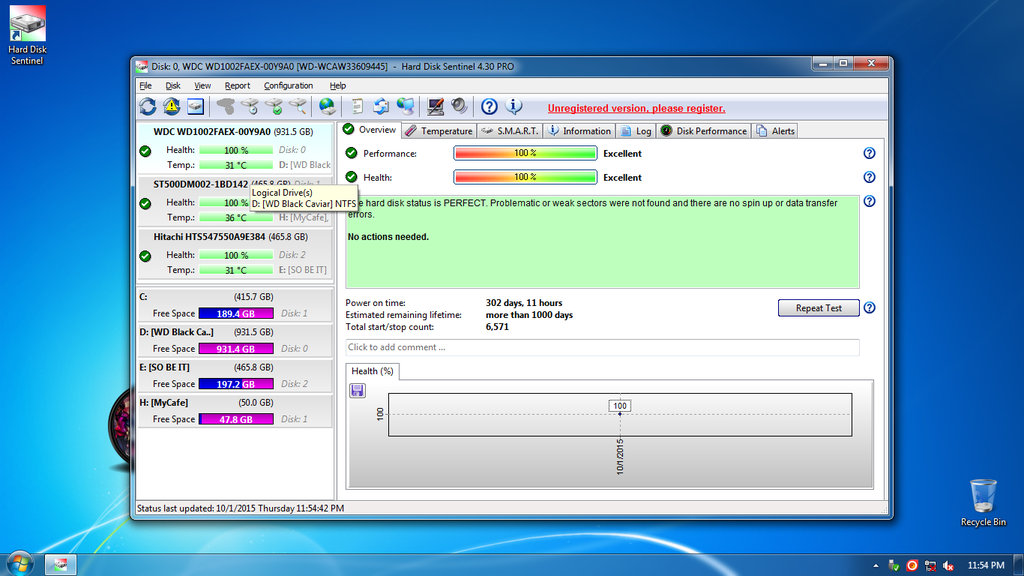1024x576 pixels.
Task: Open the Configuration menu
Action: [288, 86]
